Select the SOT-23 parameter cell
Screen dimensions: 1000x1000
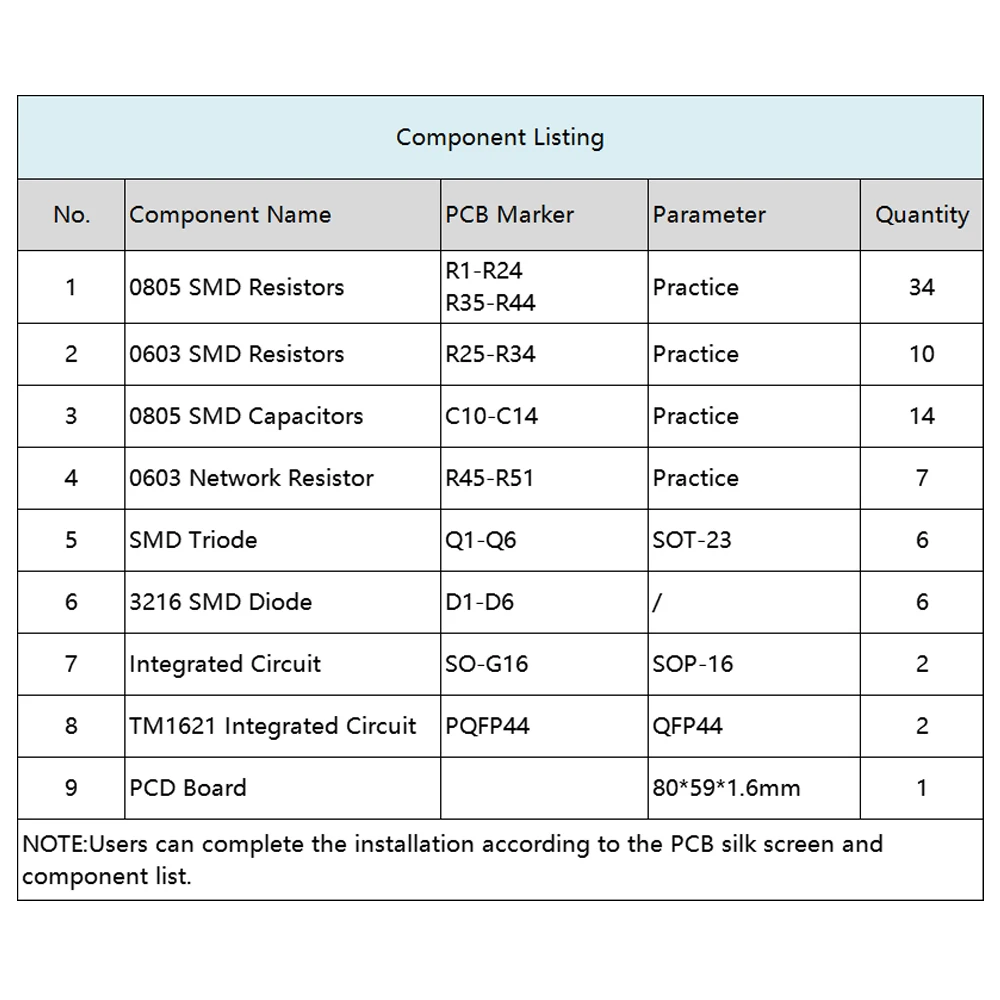(692, 540)
